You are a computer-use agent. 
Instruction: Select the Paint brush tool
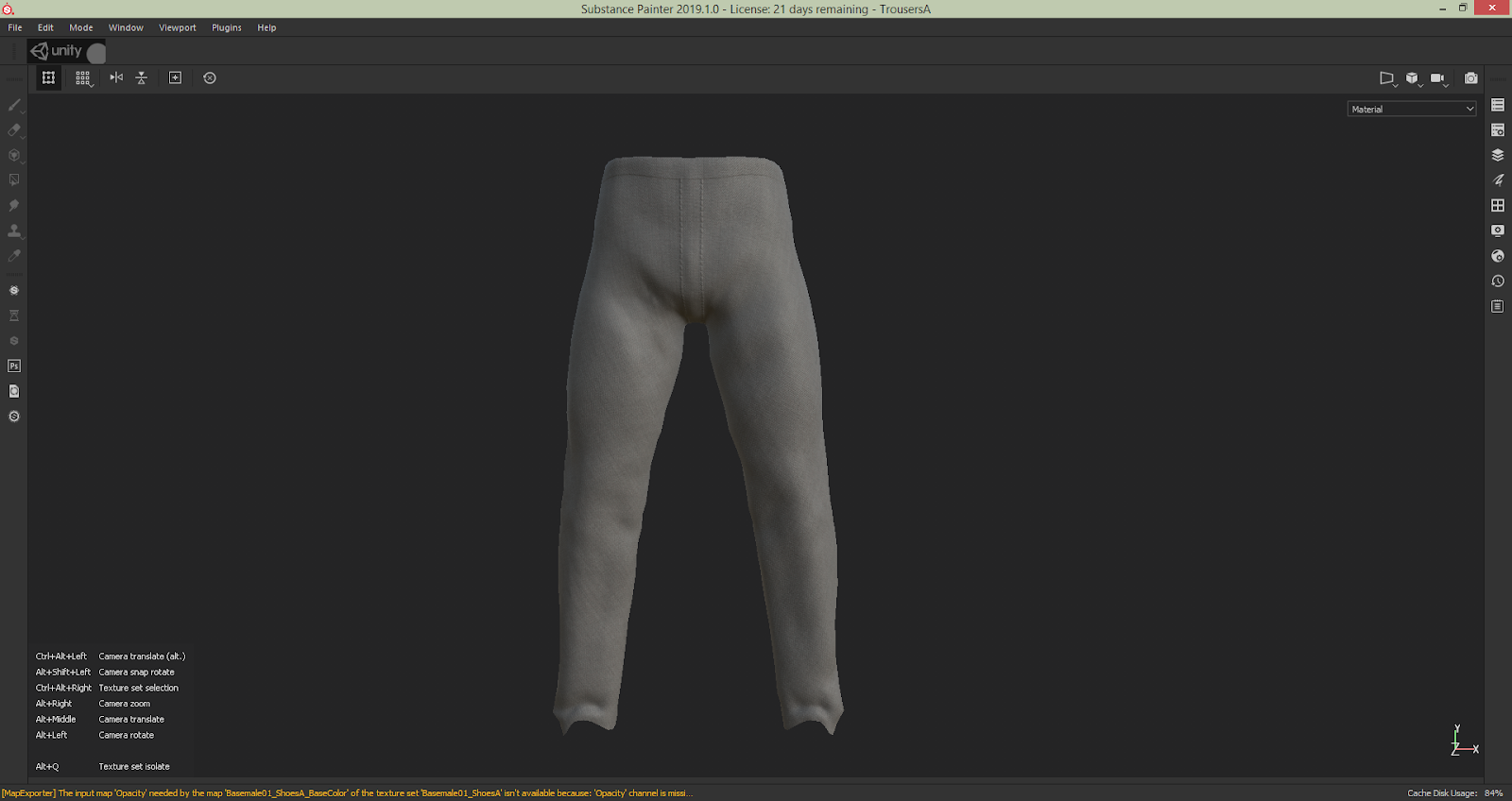pyautogui.click(x=14, y=105)
